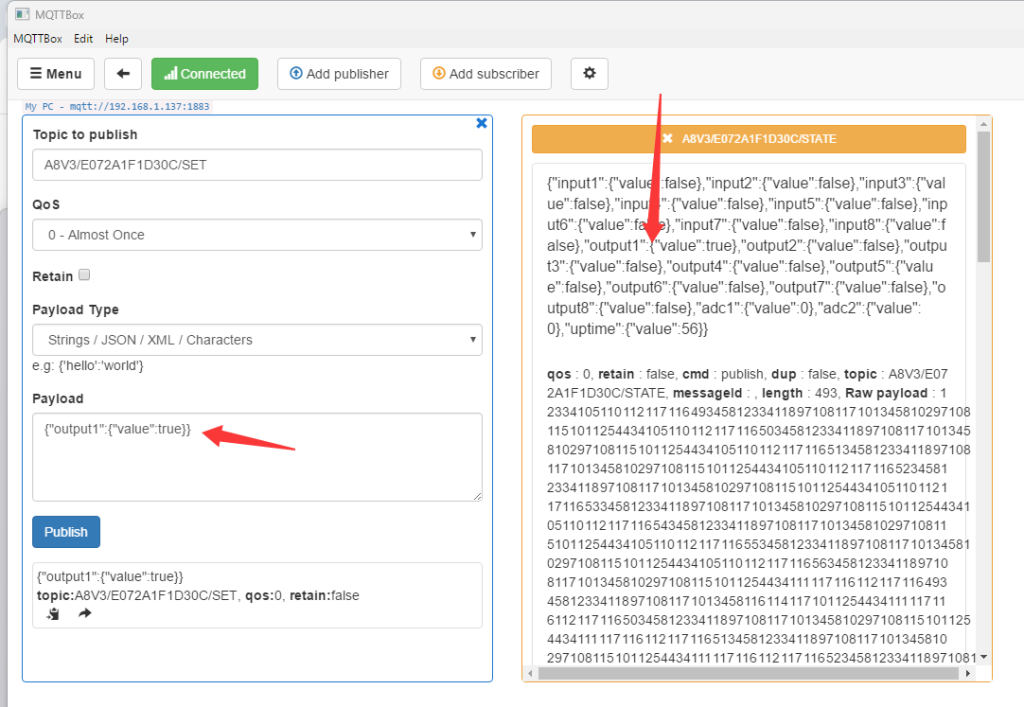Click subscriber panel scroll down arrow
The height and width of the screenshot is (707, 1024).
[984, 657]
